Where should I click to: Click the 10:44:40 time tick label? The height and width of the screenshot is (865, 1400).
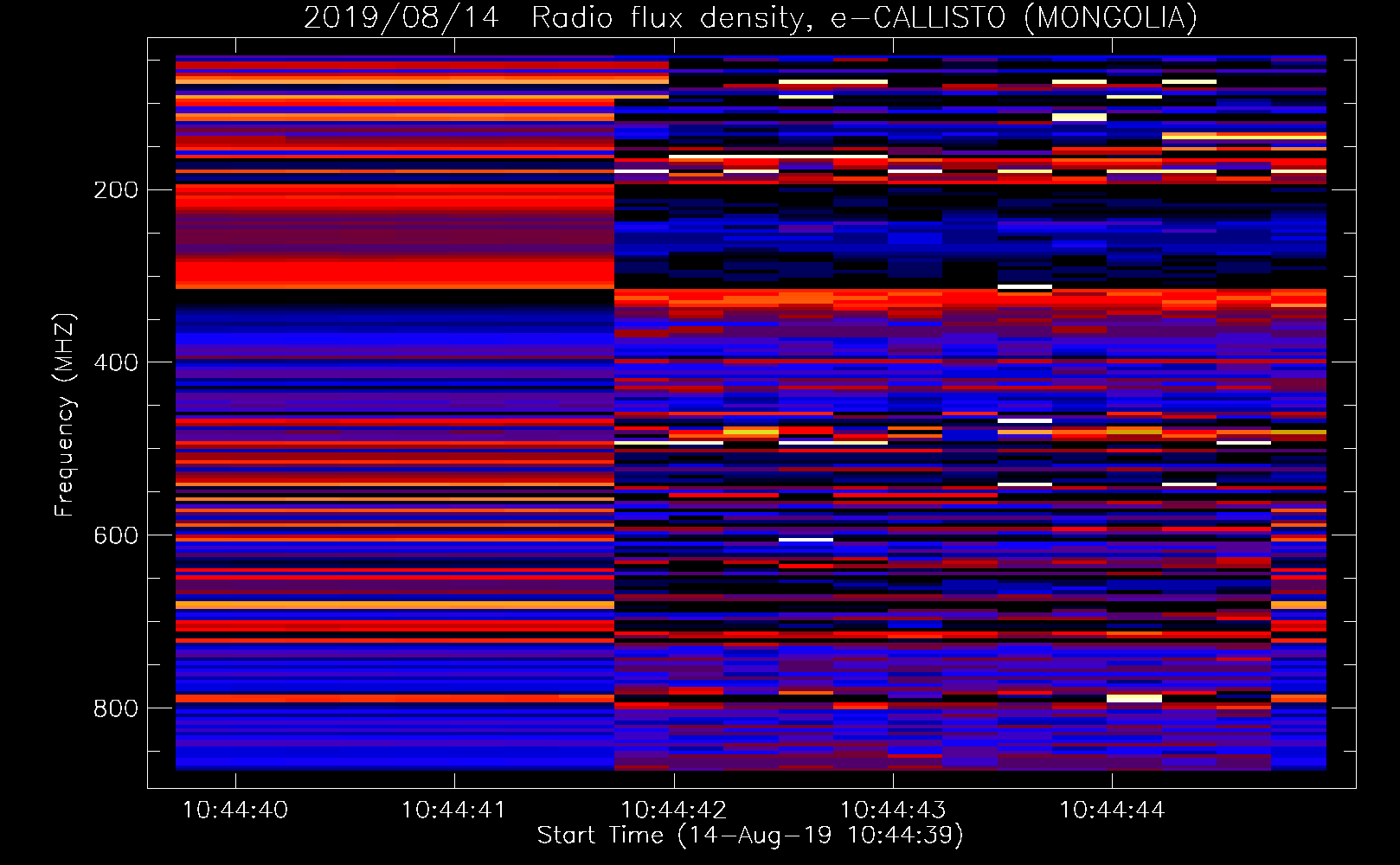(235, 811)
